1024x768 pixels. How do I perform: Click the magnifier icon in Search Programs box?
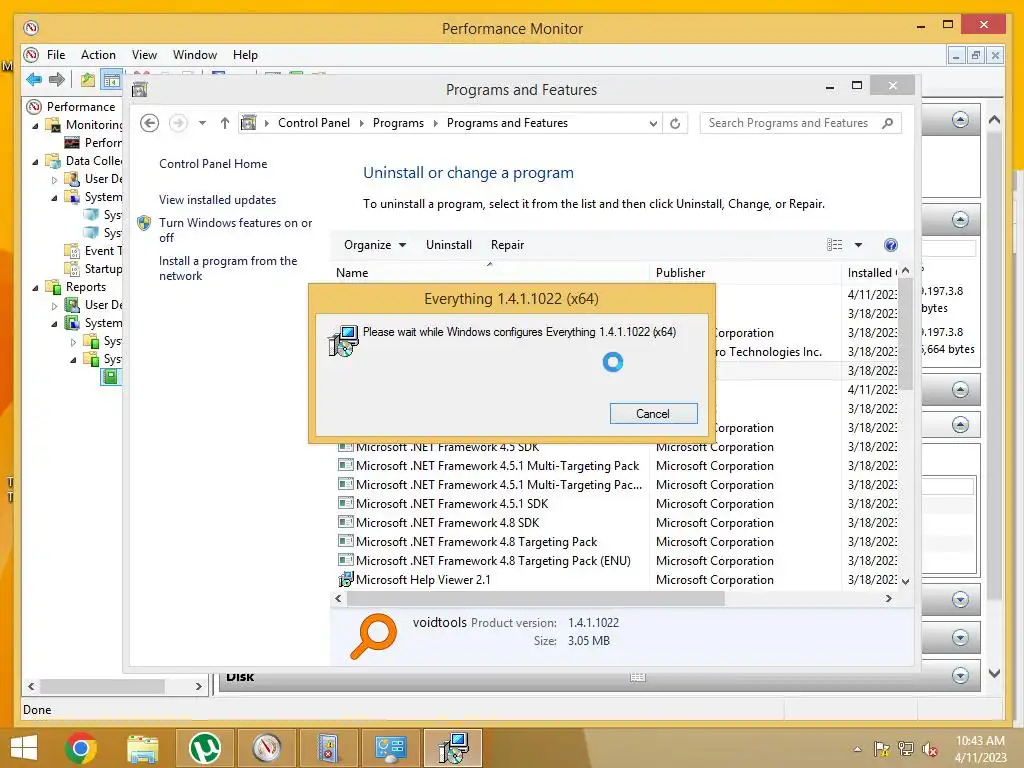[887, 123]
